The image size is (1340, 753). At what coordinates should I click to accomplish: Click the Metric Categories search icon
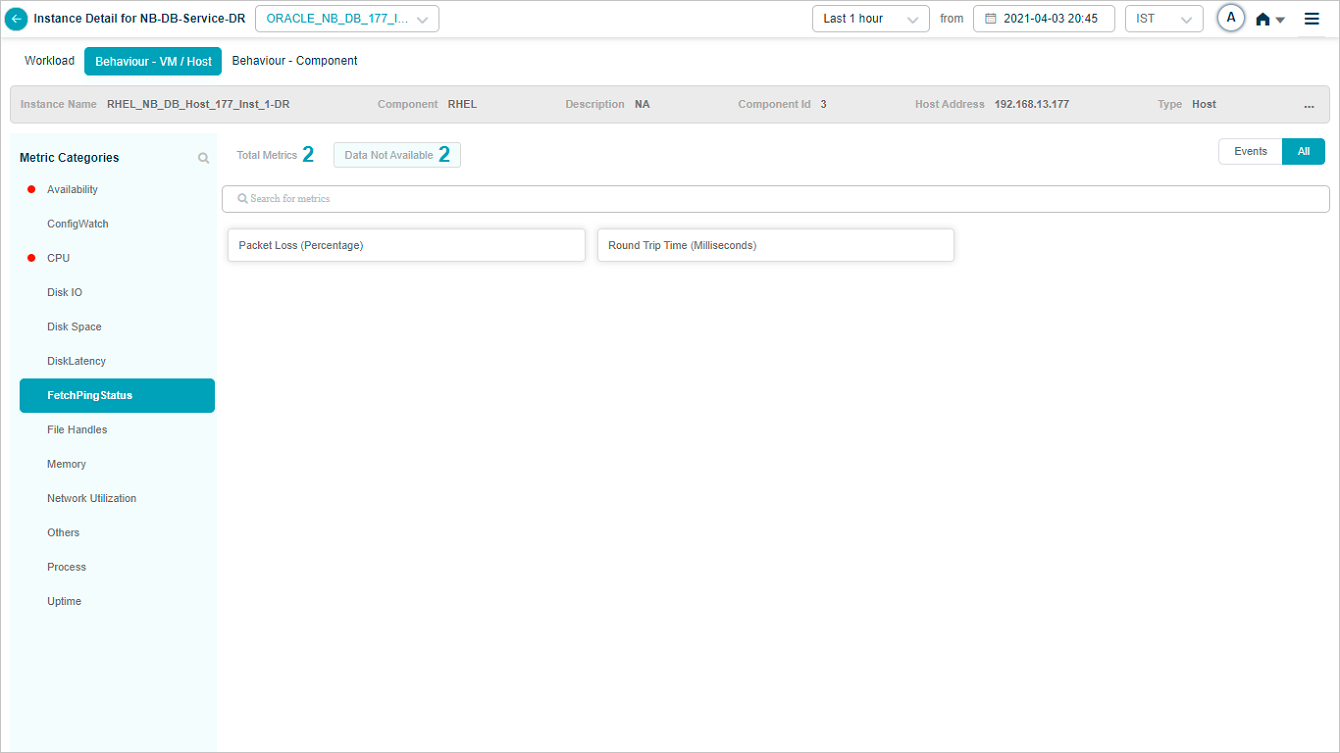203,158
